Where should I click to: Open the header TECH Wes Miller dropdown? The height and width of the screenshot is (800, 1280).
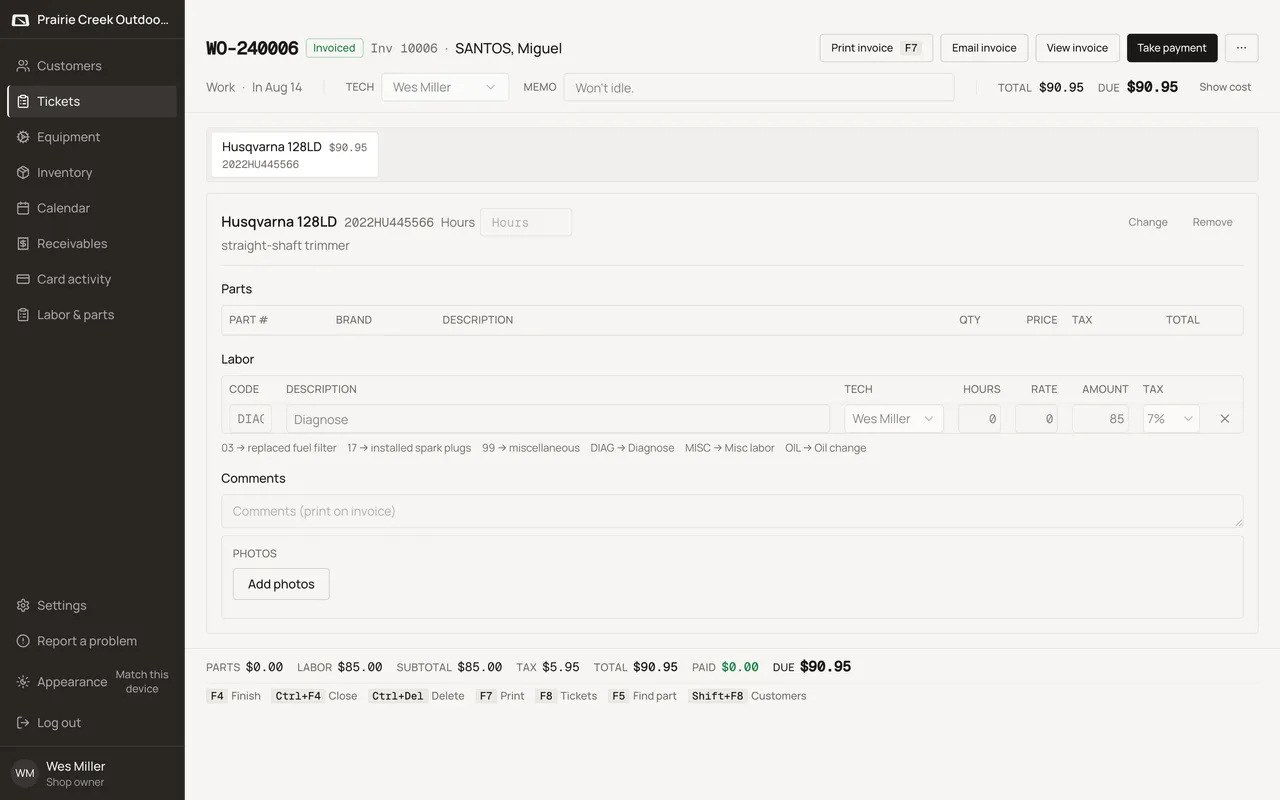click(x=445, y=87)
